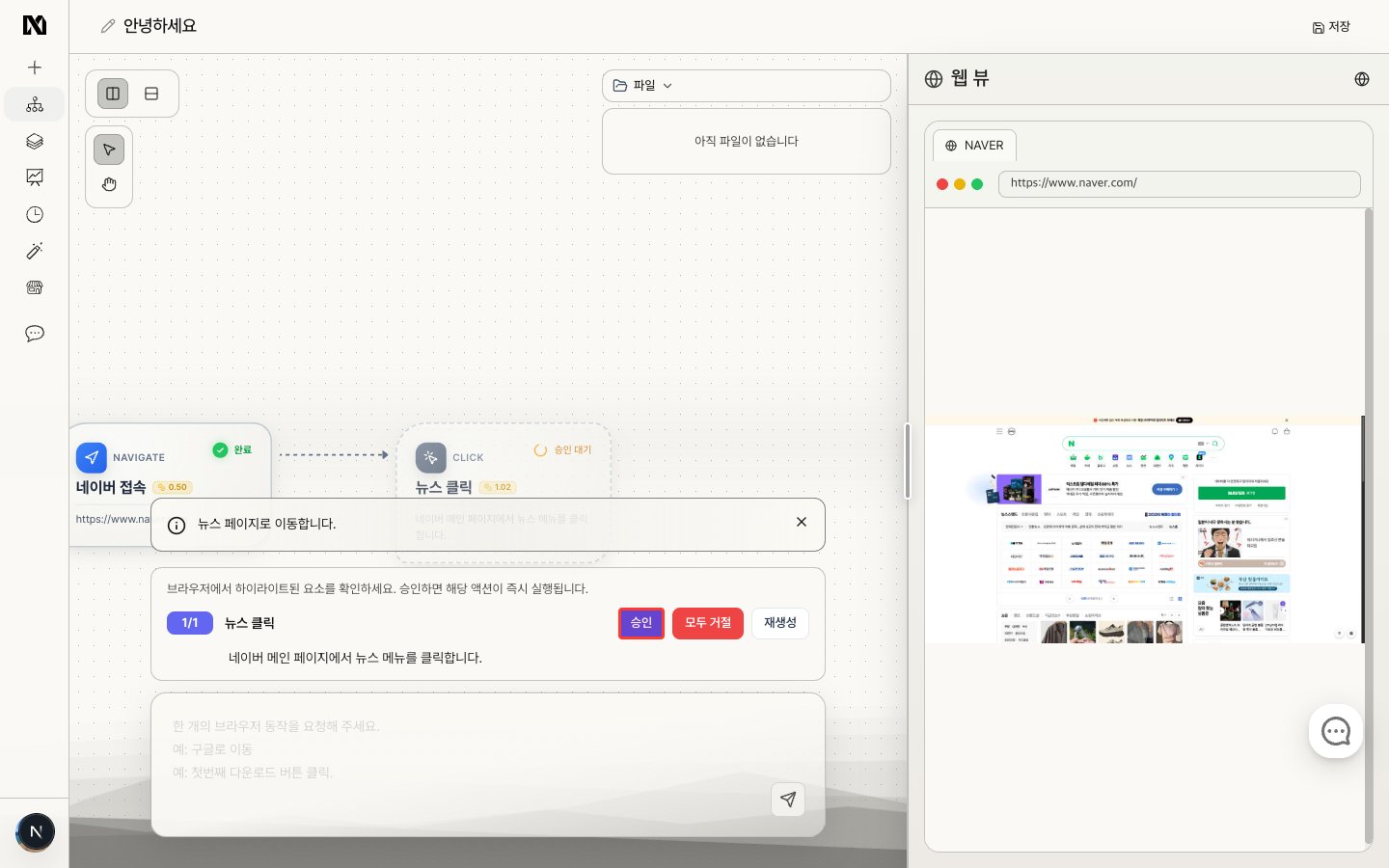Viewport: 1389px width, 868px height.
Task: Click the 아직 파일이 없습니다 empty files box
Action: click(747, 141)
